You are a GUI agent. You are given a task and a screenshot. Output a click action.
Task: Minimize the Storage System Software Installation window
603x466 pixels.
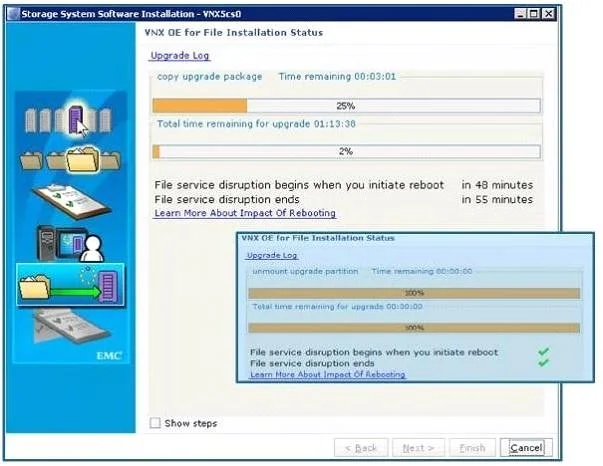520,14
